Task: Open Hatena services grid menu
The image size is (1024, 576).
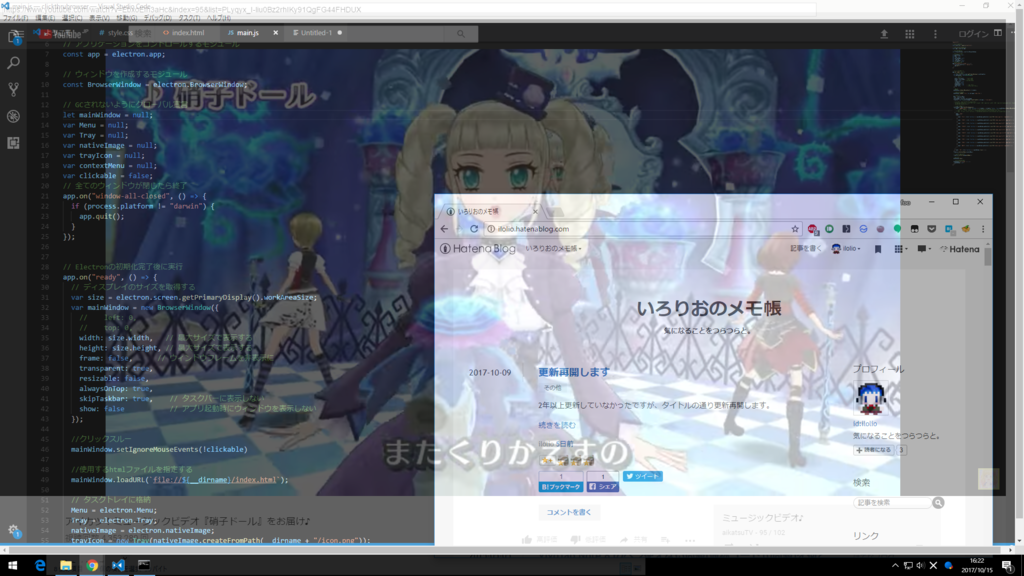Action: pos(900,249)
